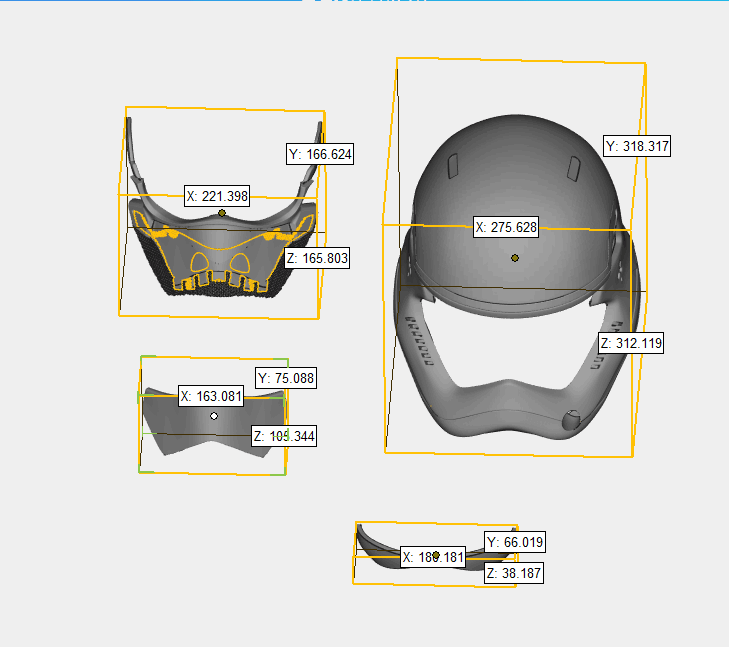Viewport: 729px width, 647px height.
Task: Click the Z: 105.344 dimension label
Action: [x=284, y=436]
